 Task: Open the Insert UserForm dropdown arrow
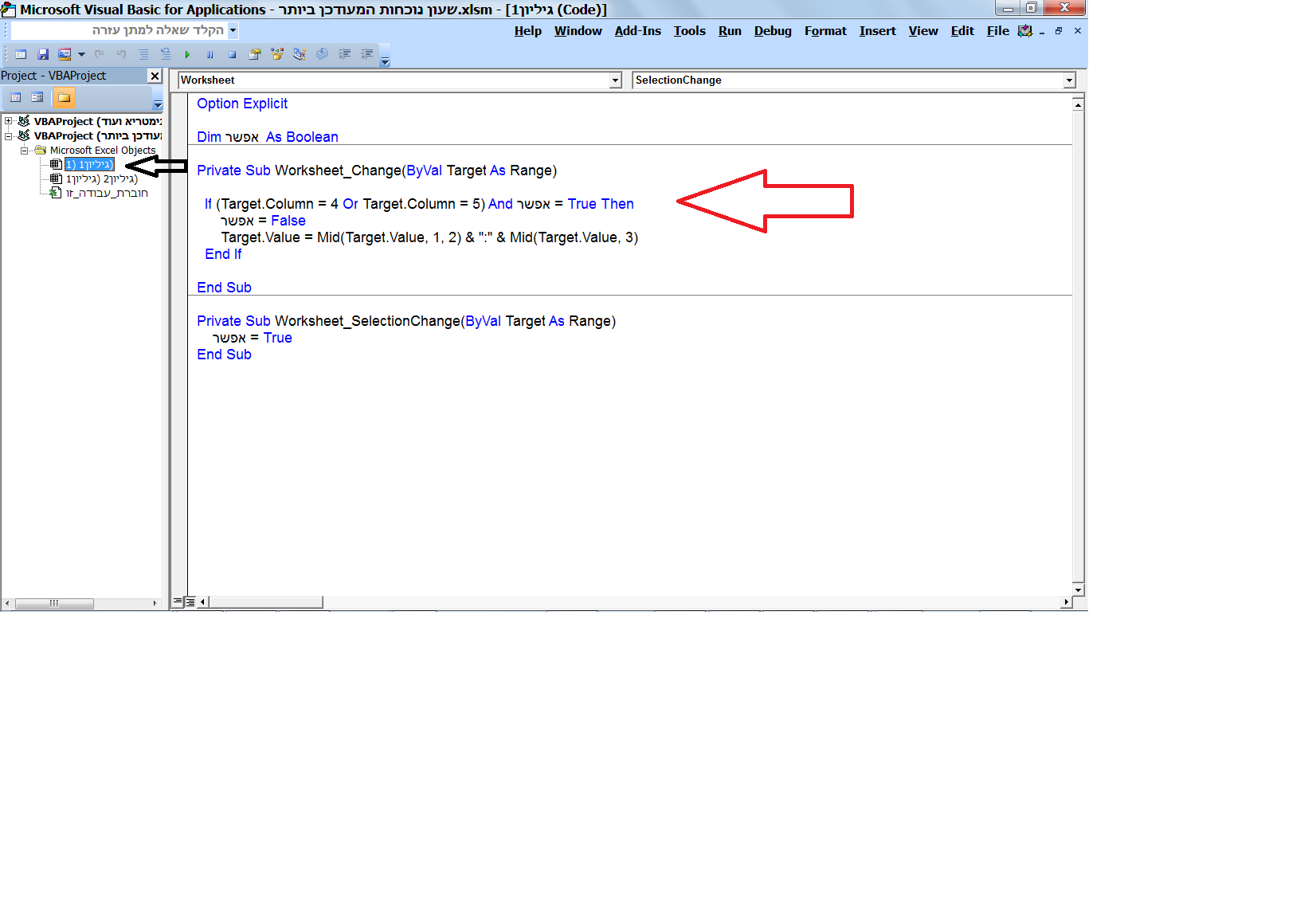coord(81,55)
